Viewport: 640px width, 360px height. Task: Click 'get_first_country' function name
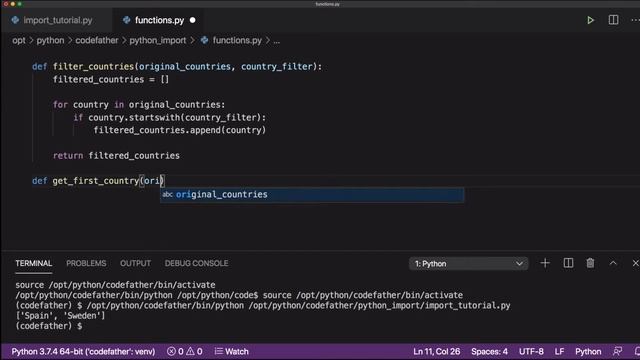(x=96, y=181)
